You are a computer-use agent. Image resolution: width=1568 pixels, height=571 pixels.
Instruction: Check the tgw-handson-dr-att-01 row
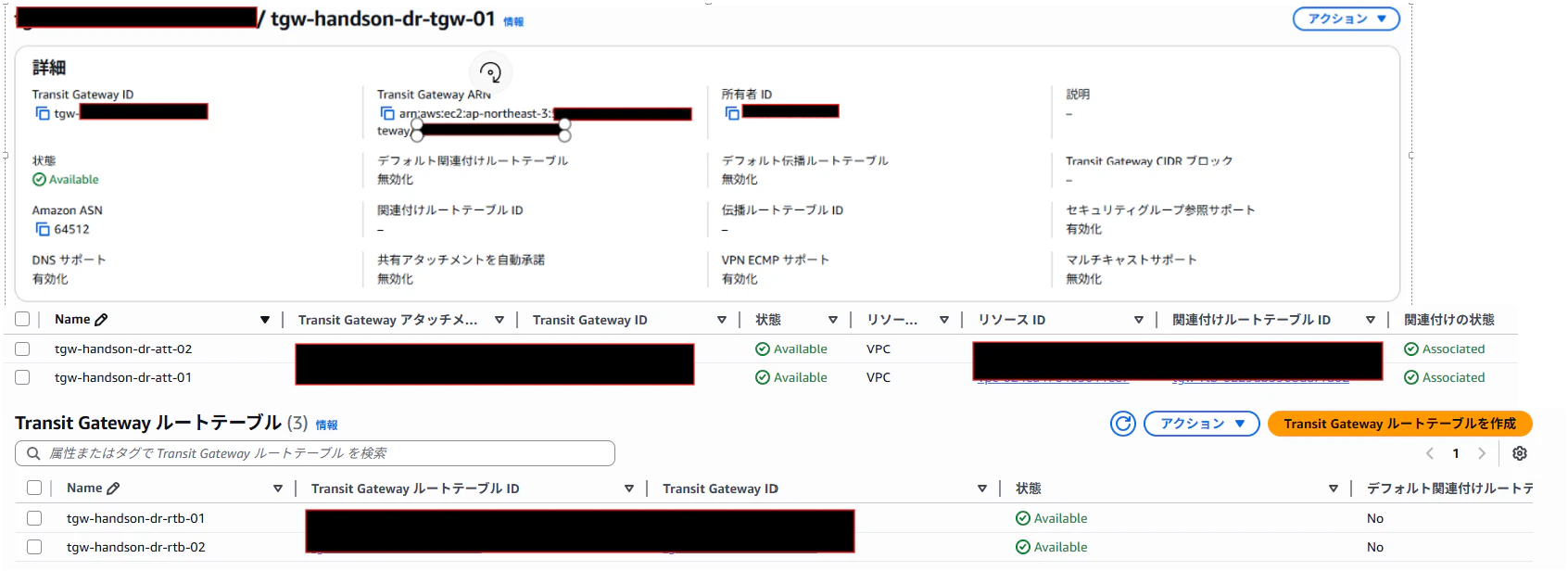22,378
